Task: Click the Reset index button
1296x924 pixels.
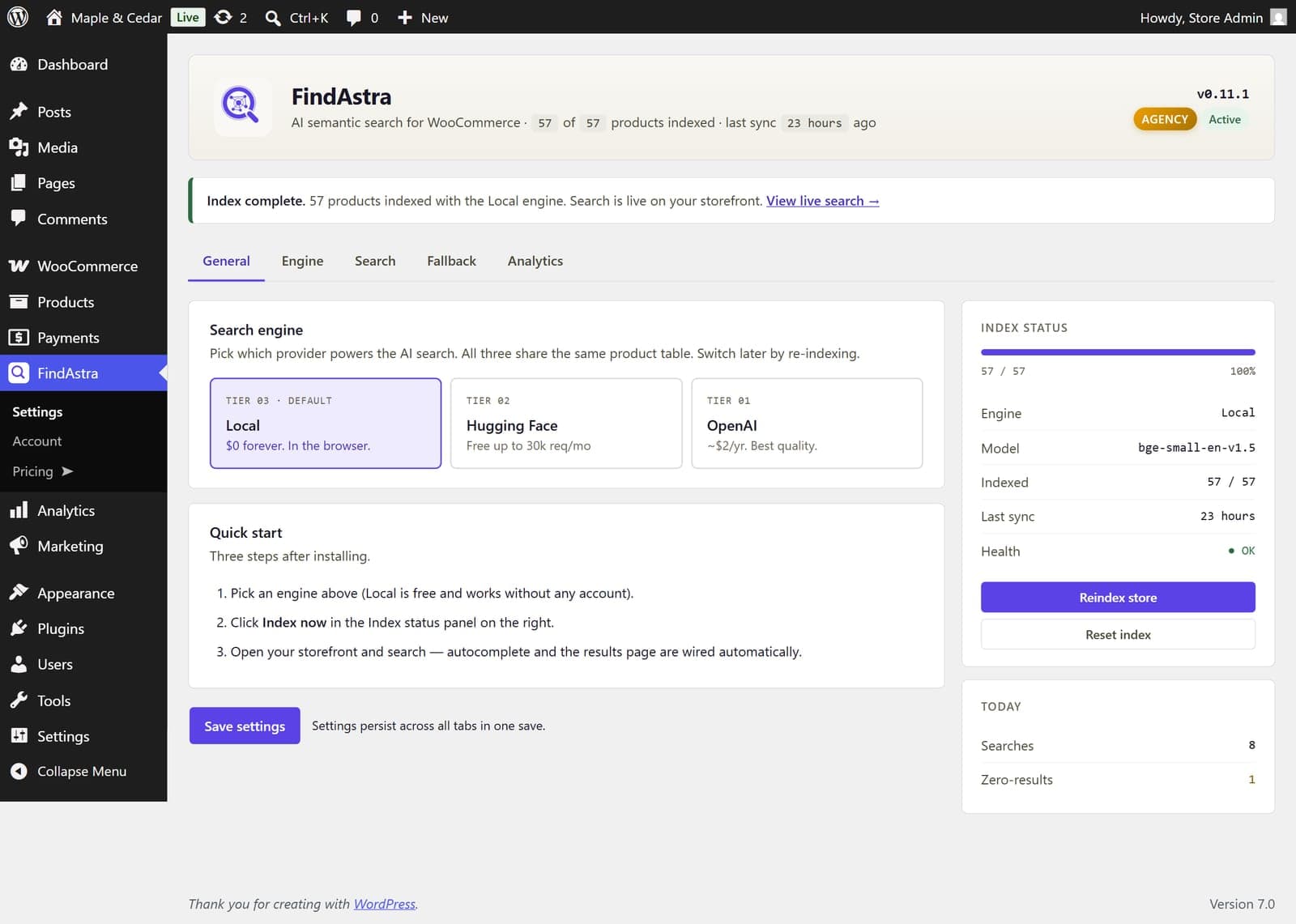Action: pyautogui.click(x=1118, y=634)
